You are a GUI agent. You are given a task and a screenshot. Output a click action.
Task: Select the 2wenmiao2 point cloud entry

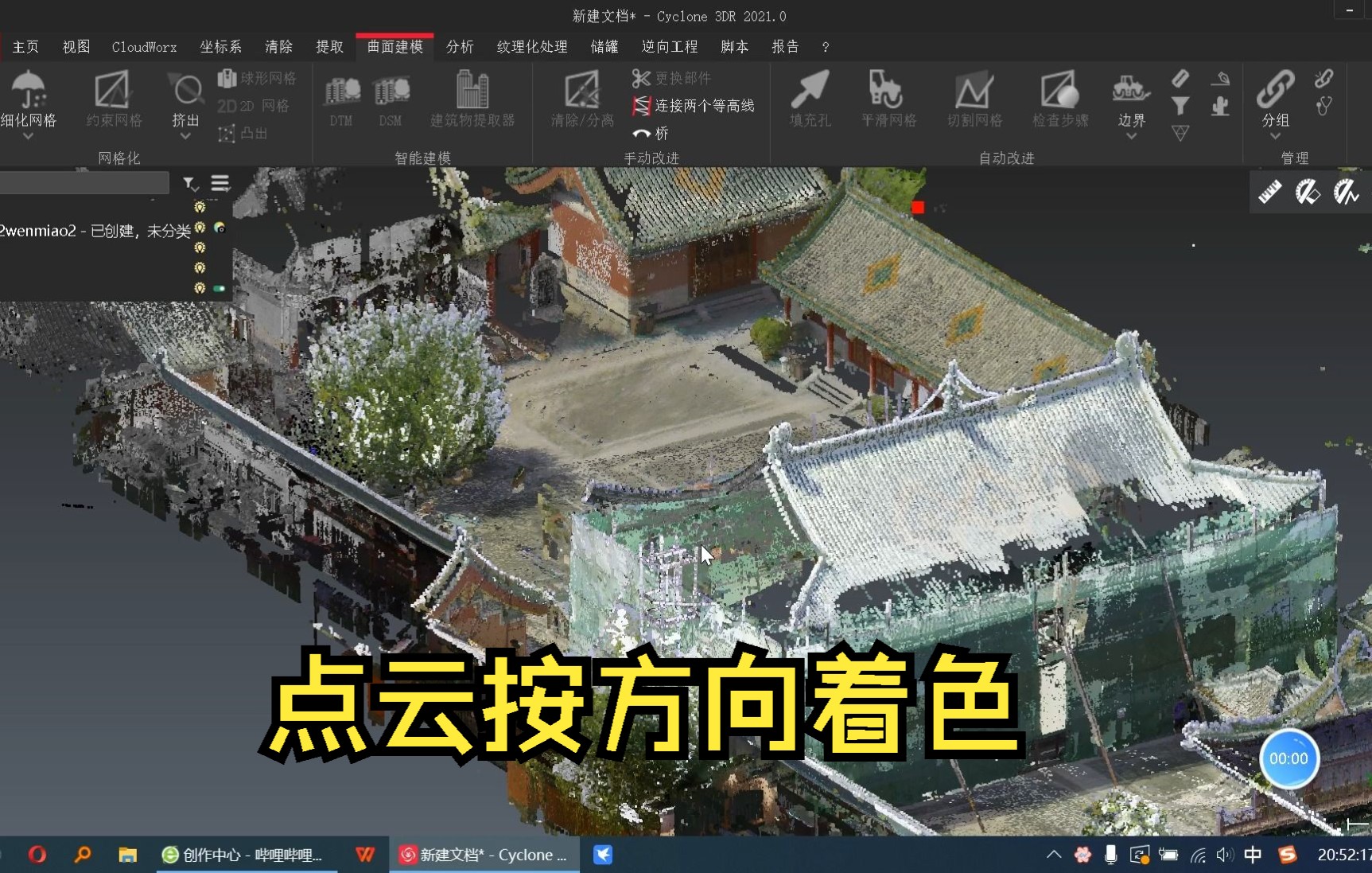[95, 231]
